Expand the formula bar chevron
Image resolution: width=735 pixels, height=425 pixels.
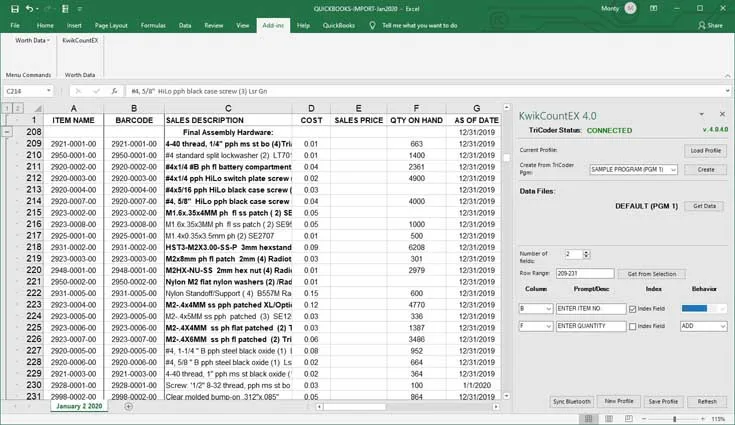coord(728,91)
